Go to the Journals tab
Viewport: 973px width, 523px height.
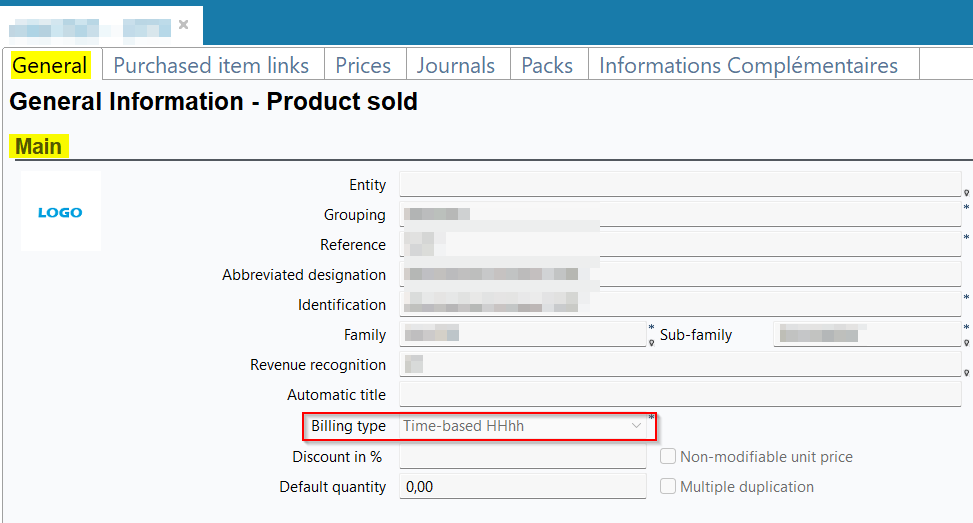point(456,66)
